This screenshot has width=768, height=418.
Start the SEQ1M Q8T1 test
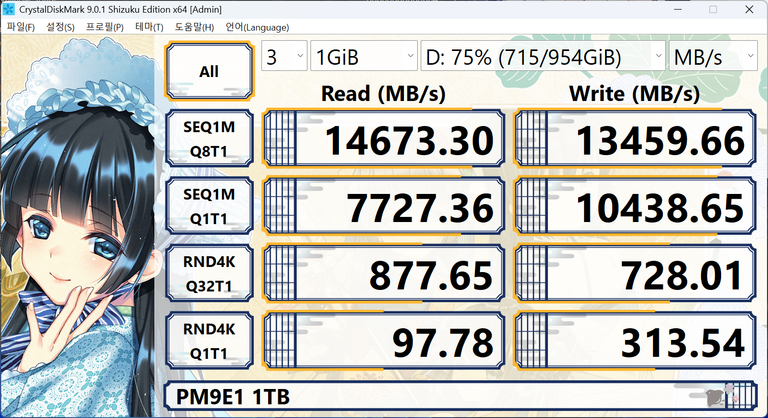[209, 139]
